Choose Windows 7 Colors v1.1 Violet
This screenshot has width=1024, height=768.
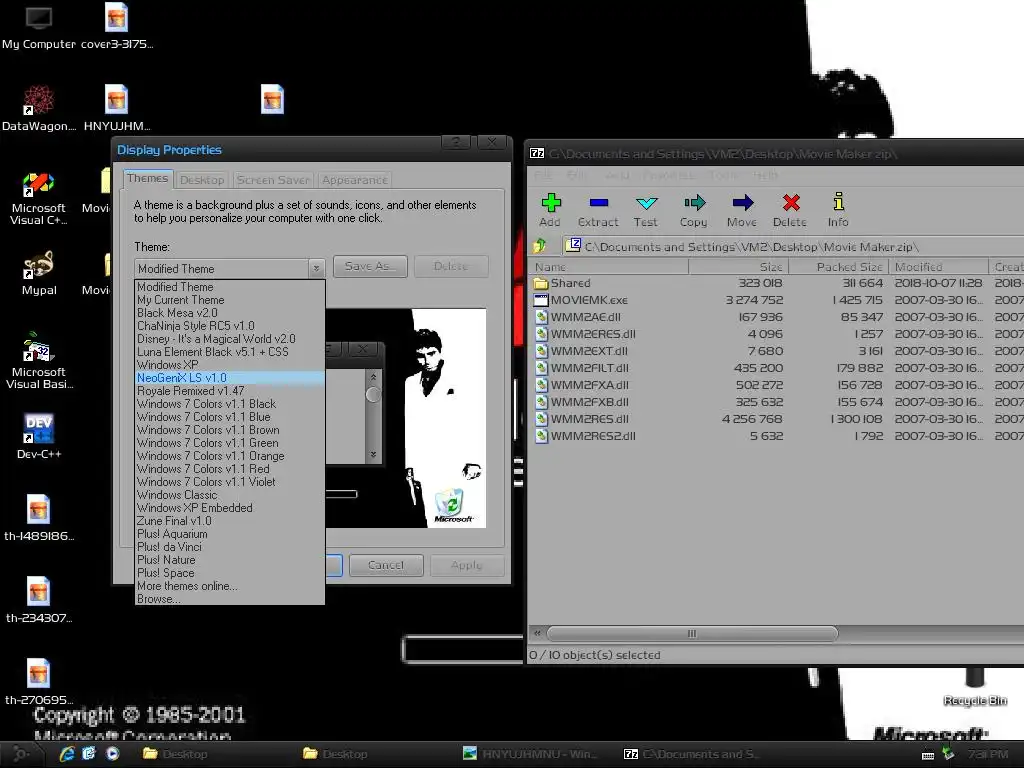pos(230,481)
